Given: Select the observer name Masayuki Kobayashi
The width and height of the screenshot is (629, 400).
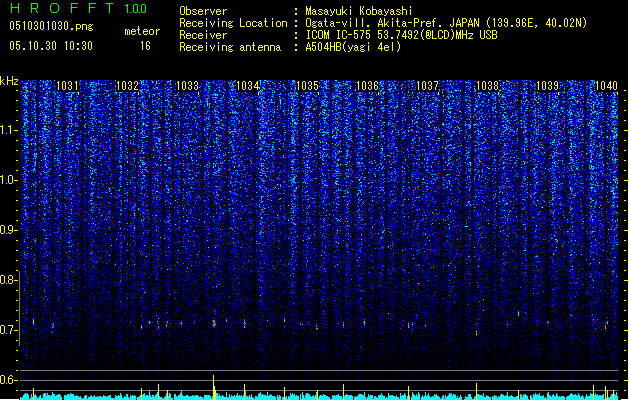Looking at the screenshot, I should click(359, 11).
